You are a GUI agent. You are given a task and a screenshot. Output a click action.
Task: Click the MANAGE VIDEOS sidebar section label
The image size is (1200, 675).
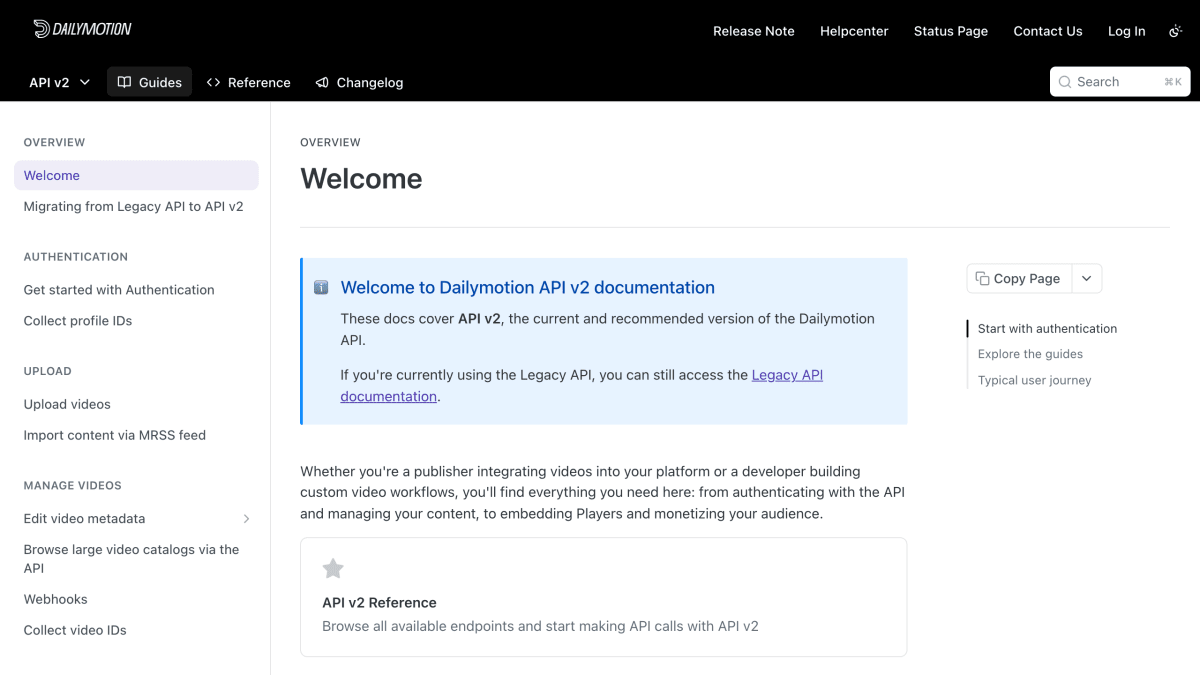tap(73, 486)
